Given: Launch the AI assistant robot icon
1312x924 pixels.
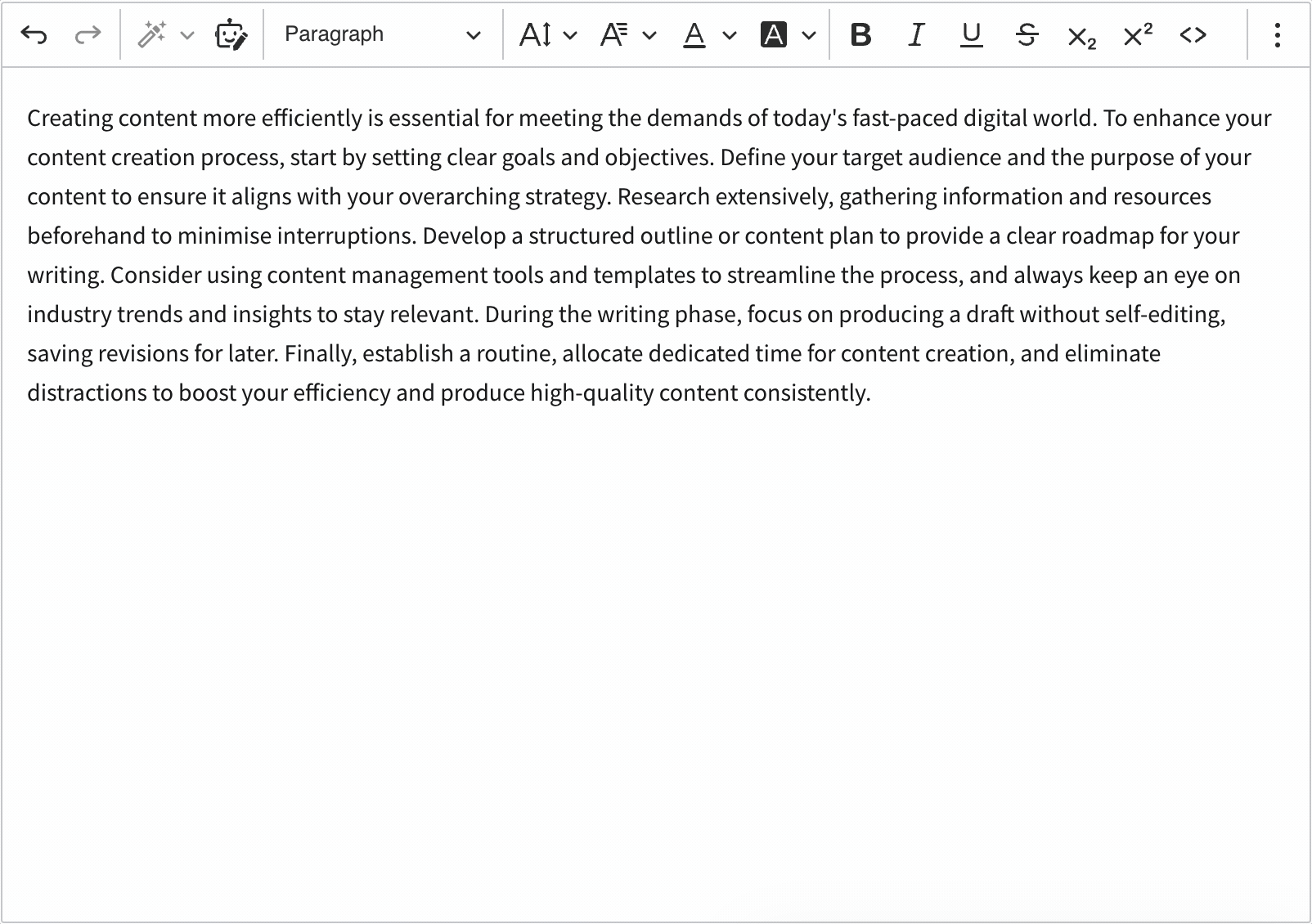Looking at the screenshot, I should coord(231,34).
